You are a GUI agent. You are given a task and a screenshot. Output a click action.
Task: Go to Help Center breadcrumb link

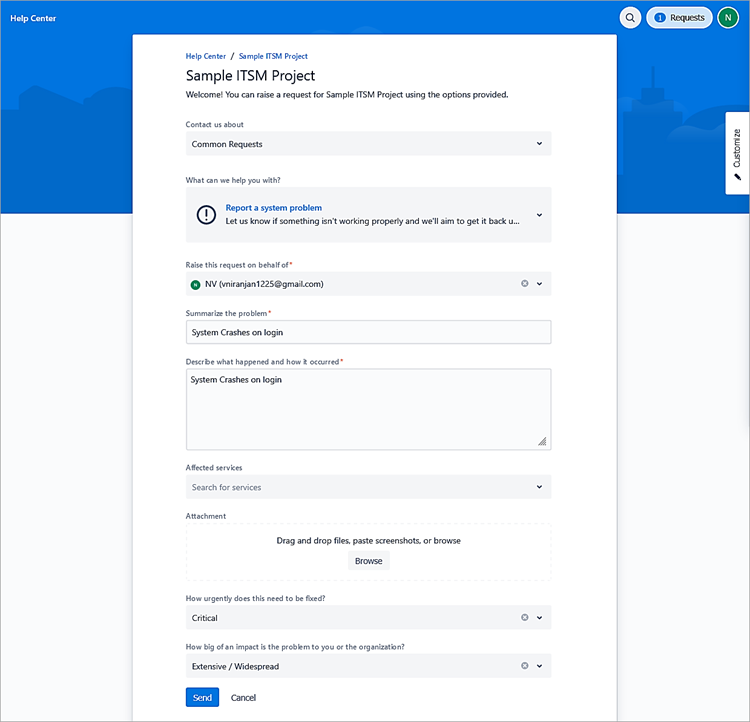point(206,57)
